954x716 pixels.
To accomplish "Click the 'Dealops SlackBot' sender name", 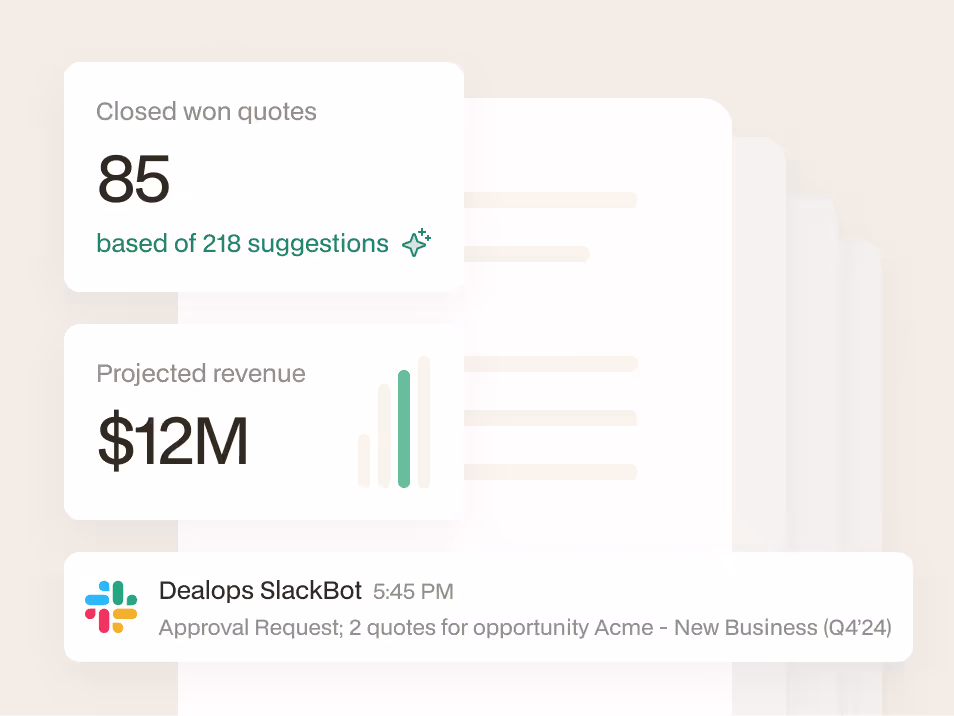I will (260, 591).
